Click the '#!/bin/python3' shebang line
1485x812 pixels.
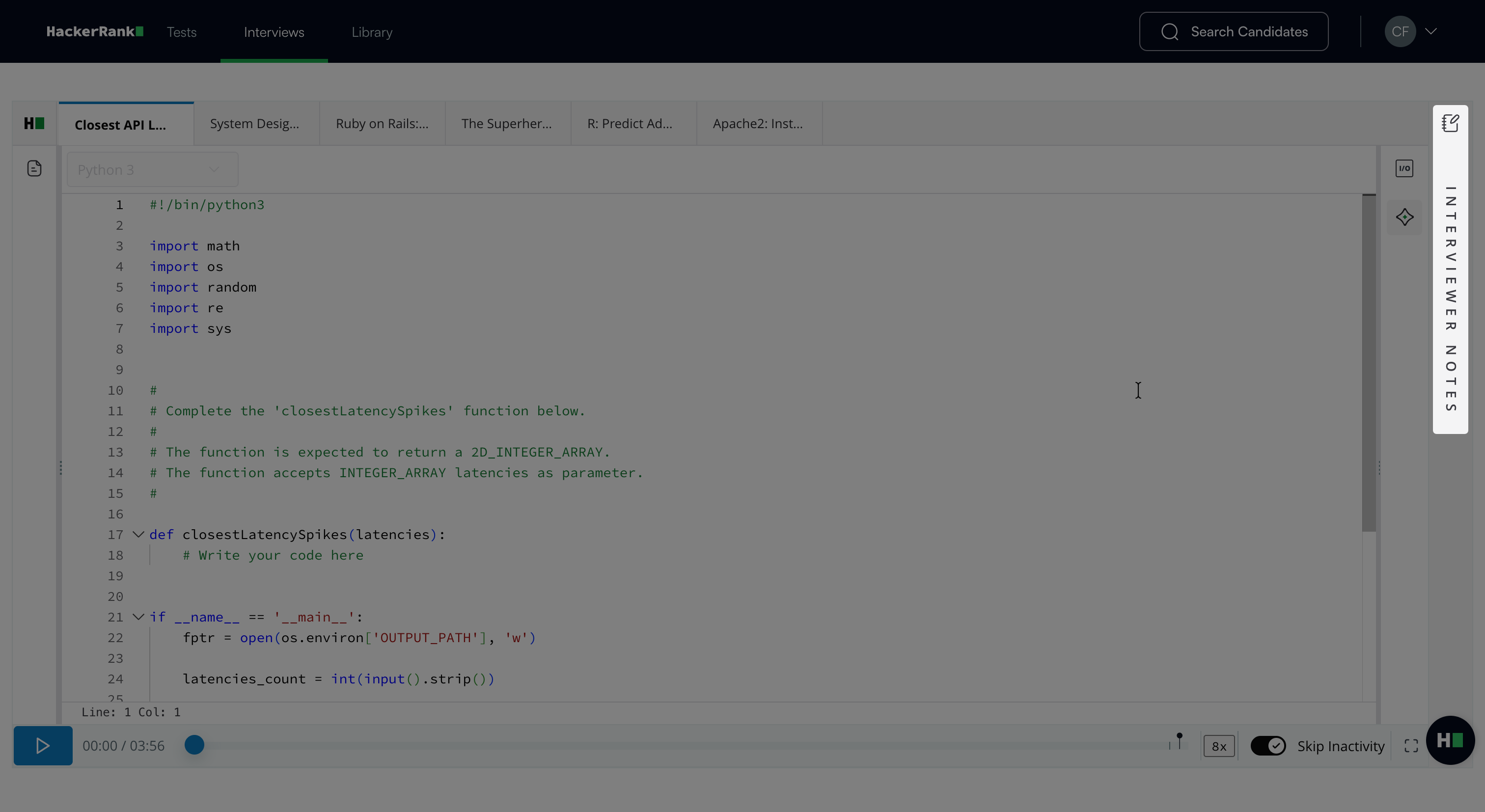point(207,205)
